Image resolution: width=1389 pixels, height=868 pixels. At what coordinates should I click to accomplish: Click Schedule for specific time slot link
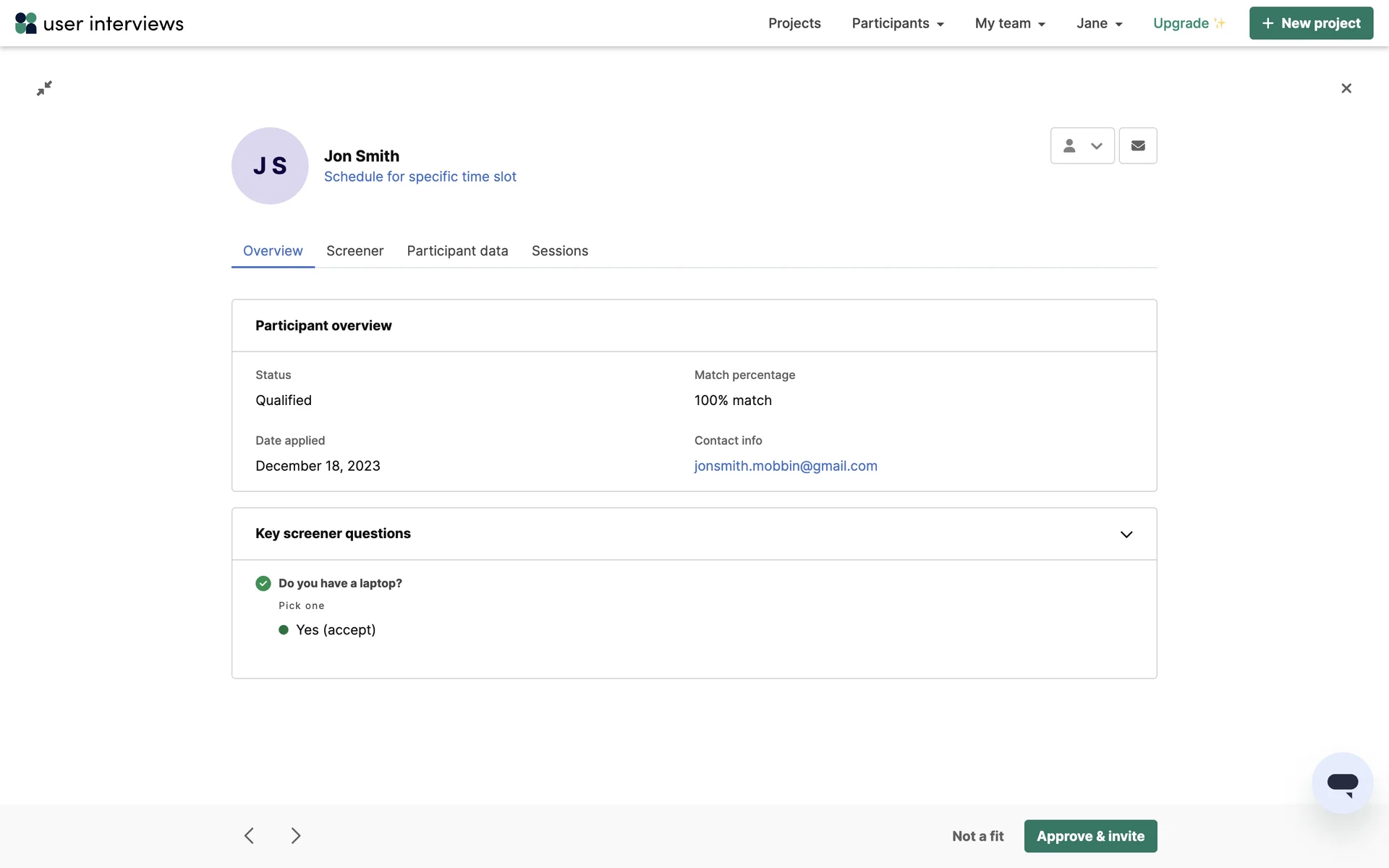[420, 176]
